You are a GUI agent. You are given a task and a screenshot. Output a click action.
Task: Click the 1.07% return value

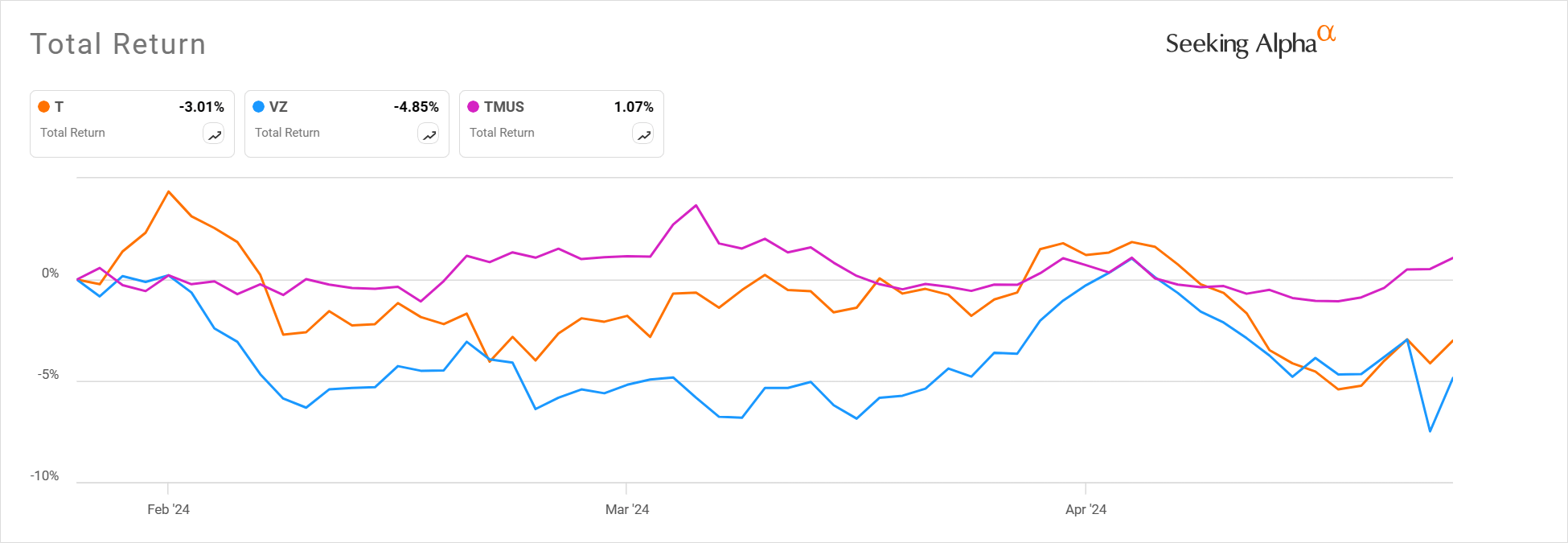click(634, 107)
